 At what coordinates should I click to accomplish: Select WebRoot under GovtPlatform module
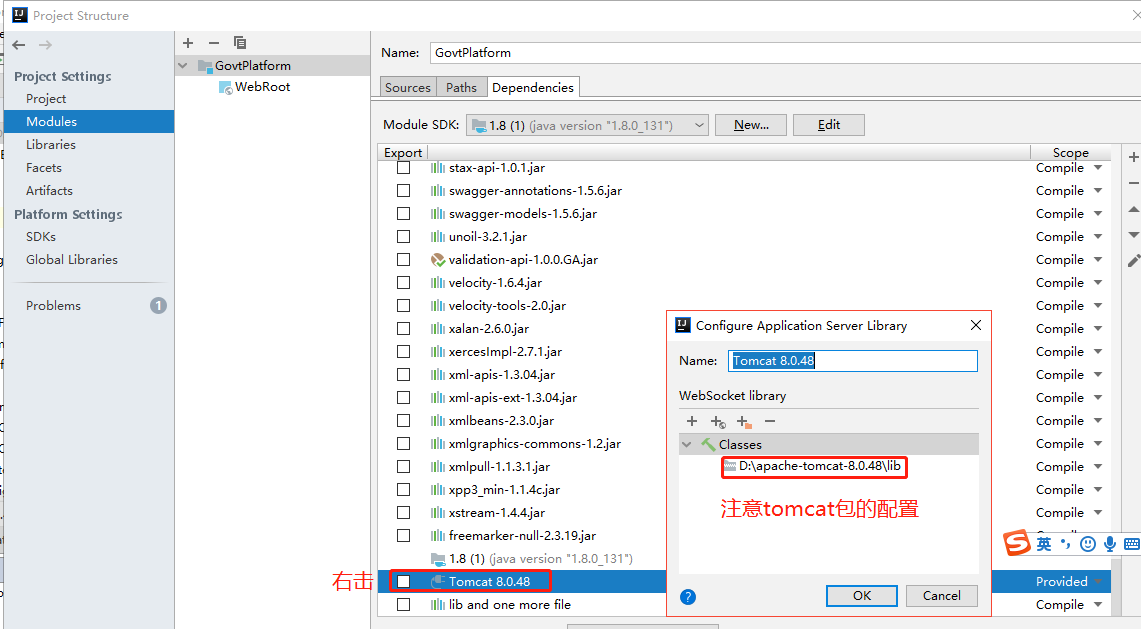(x=262, y=87)
